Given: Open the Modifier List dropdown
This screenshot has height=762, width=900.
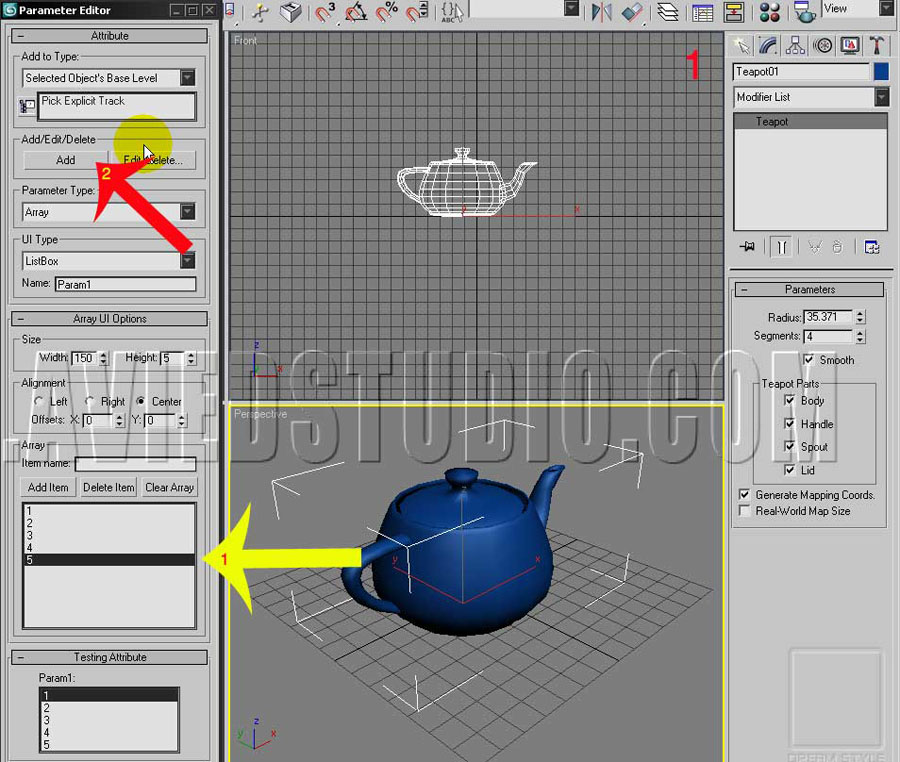Looking at the screenshot, I should click(x=882, y=97).
